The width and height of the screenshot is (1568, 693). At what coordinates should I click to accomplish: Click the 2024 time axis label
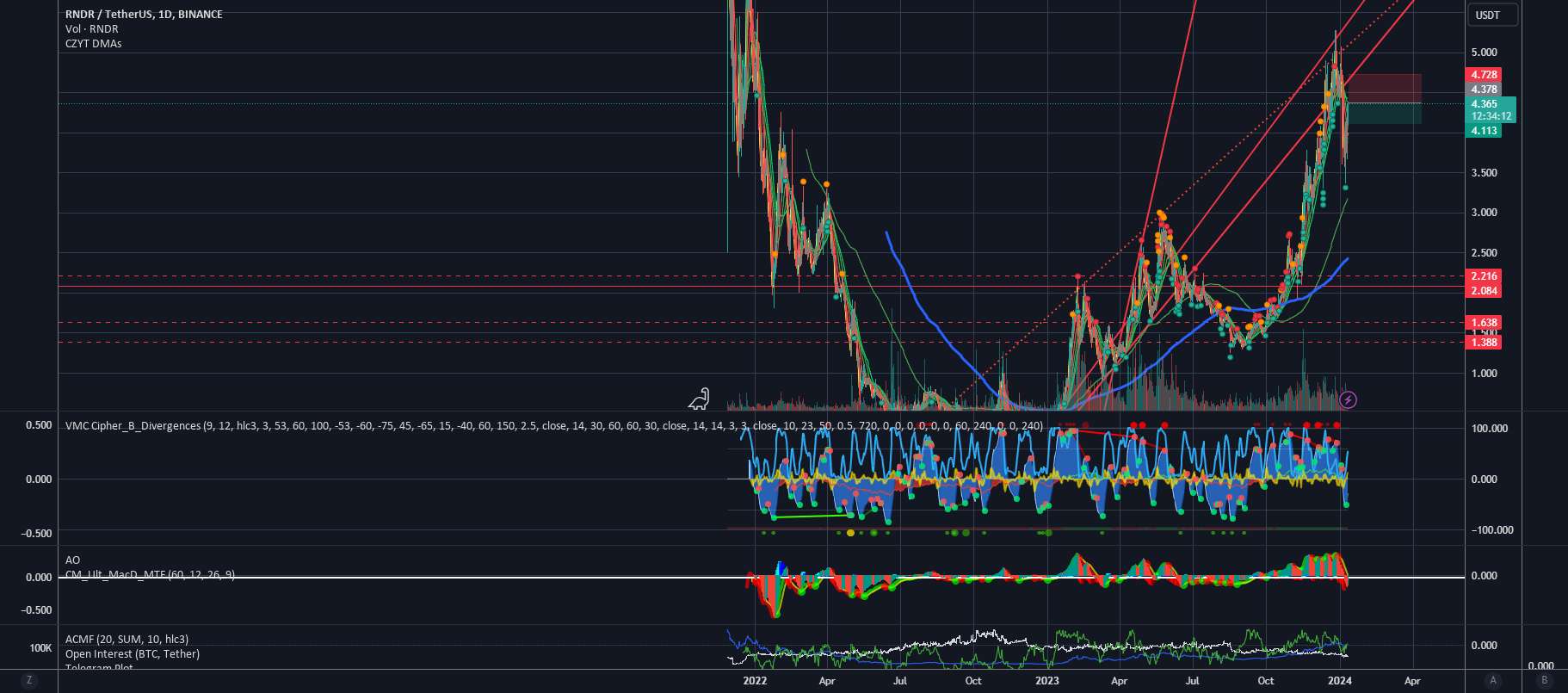1340,681
